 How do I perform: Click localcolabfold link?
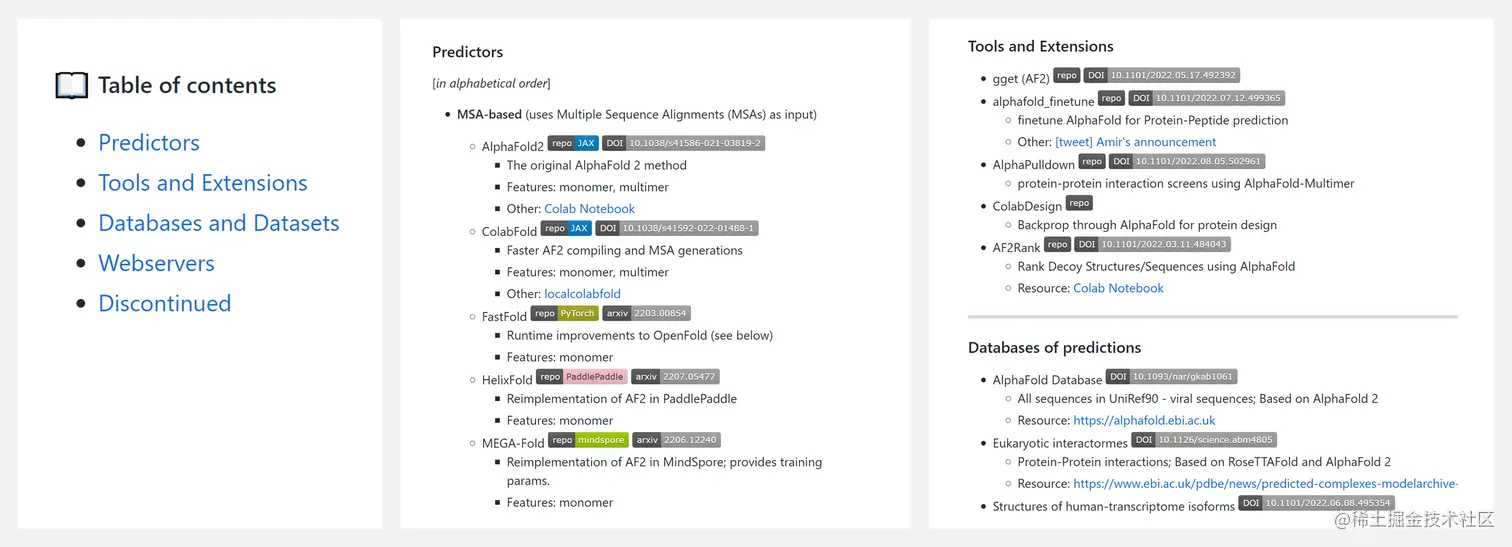point(582,294)
